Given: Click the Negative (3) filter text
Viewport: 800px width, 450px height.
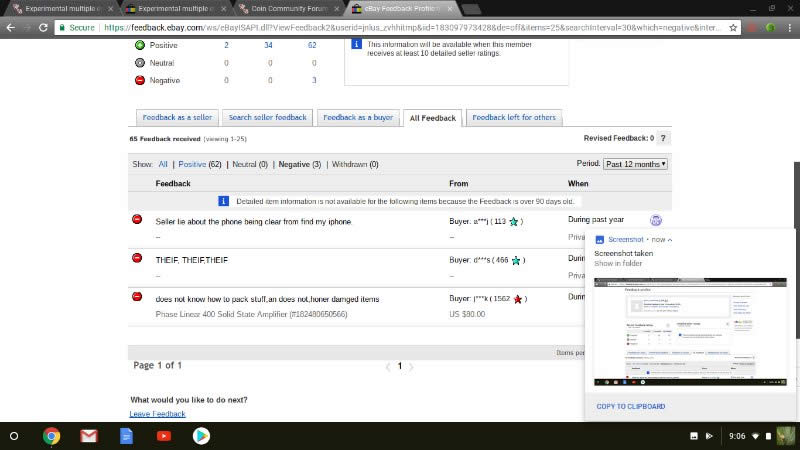Looking at the screenshot, I should pyautogui.click(x=299, y=164).
